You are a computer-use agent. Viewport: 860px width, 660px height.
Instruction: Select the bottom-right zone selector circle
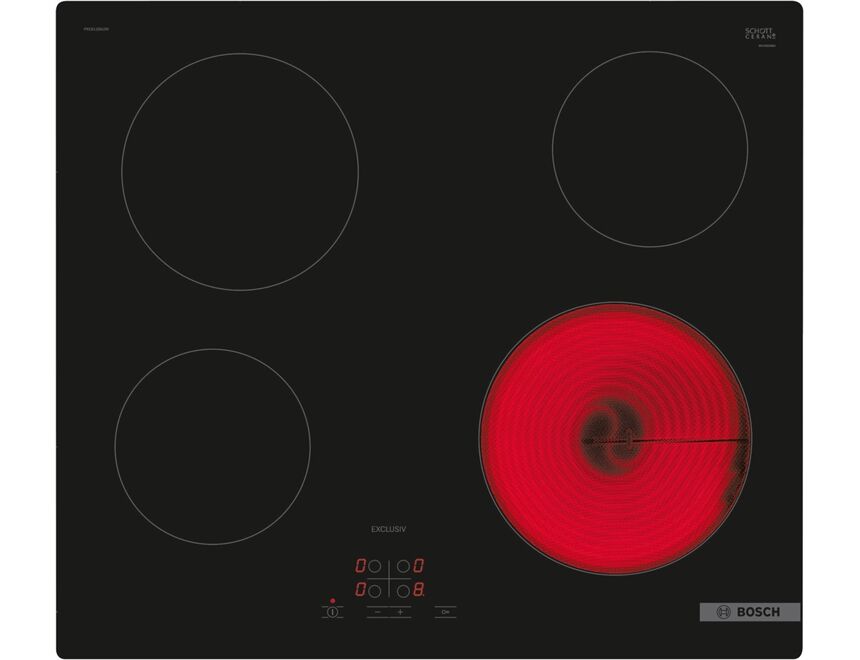click(x=403, y=590)
